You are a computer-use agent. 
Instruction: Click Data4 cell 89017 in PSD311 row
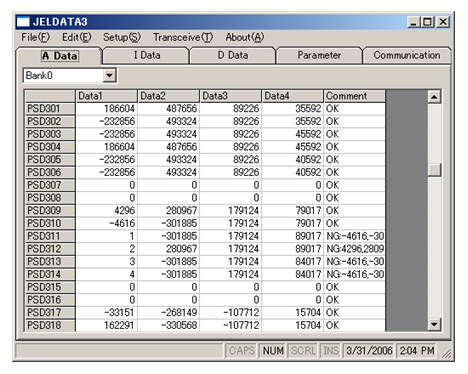tap(293, 236)
